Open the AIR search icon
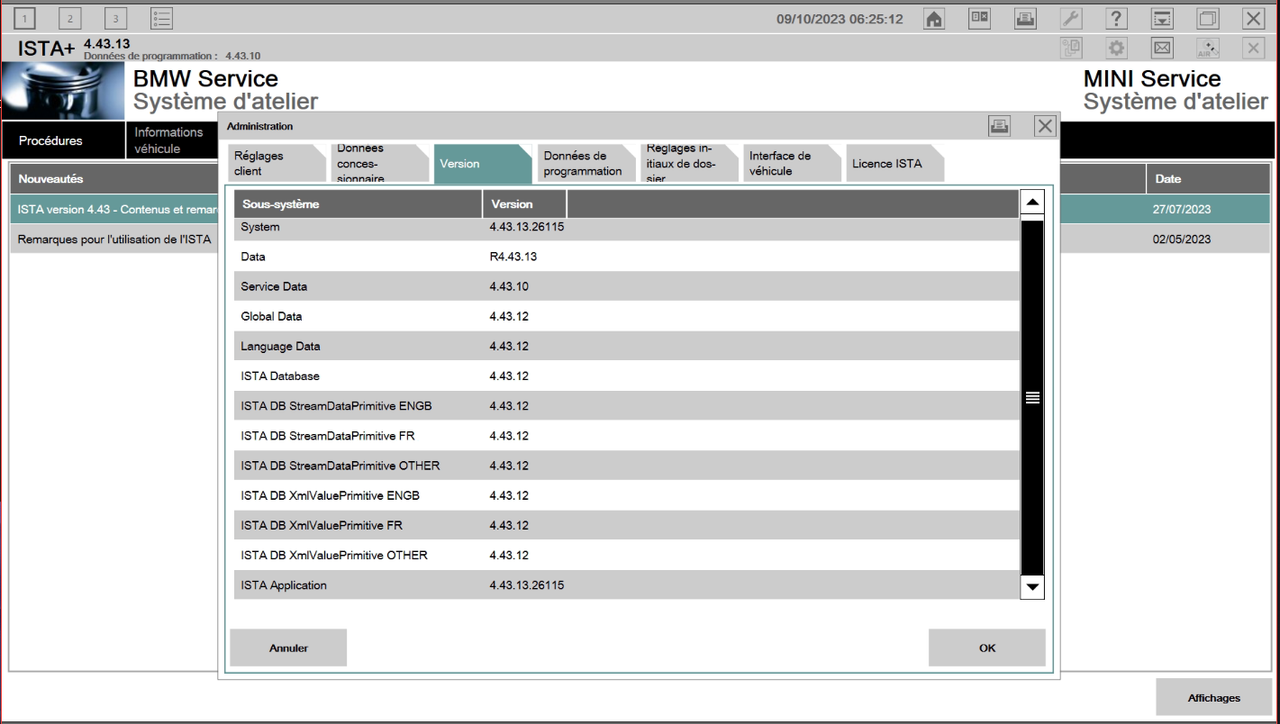1280x724 pixels. [x=1208, y=48]
